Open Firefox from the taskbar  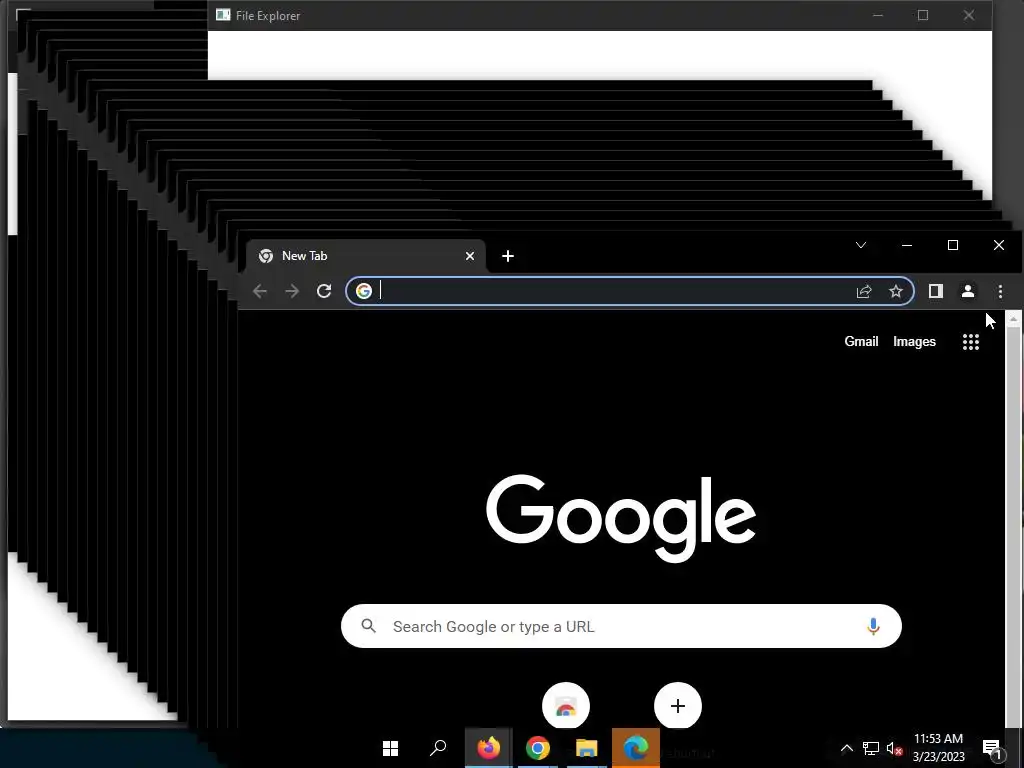pyautogui.click(x=488, y=748)
